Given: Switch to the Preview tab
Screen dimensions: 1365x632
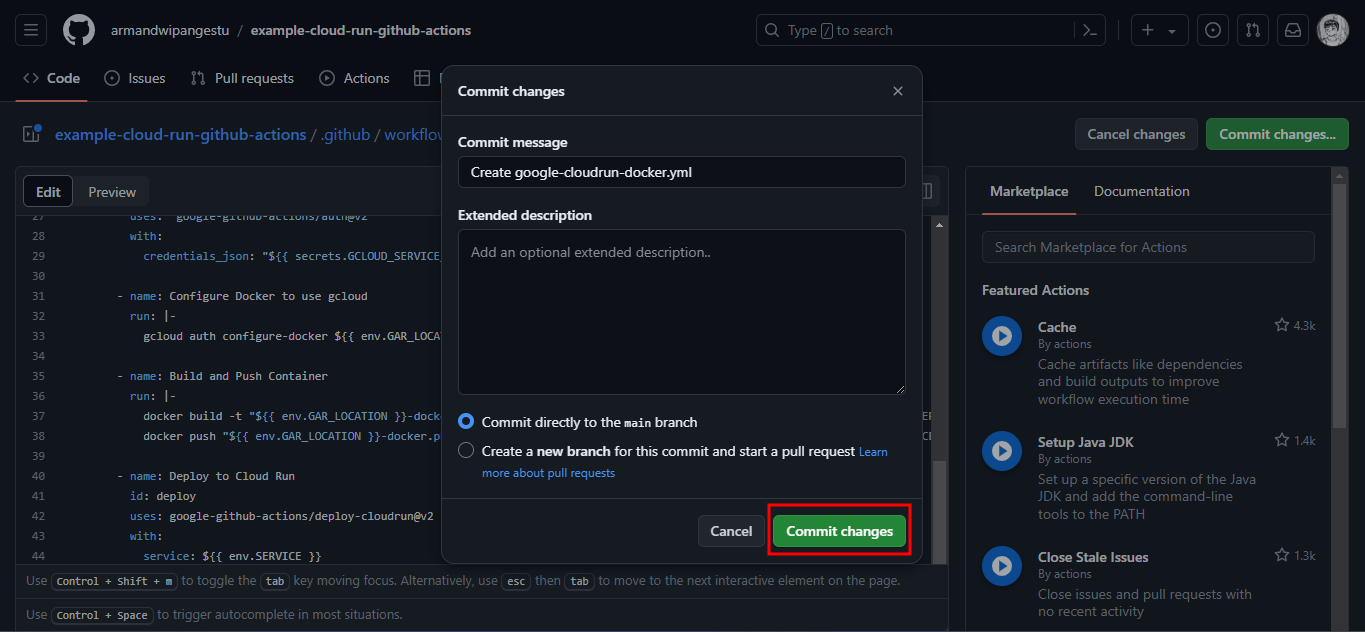Looking at the screenshot, I should (111, 191).
